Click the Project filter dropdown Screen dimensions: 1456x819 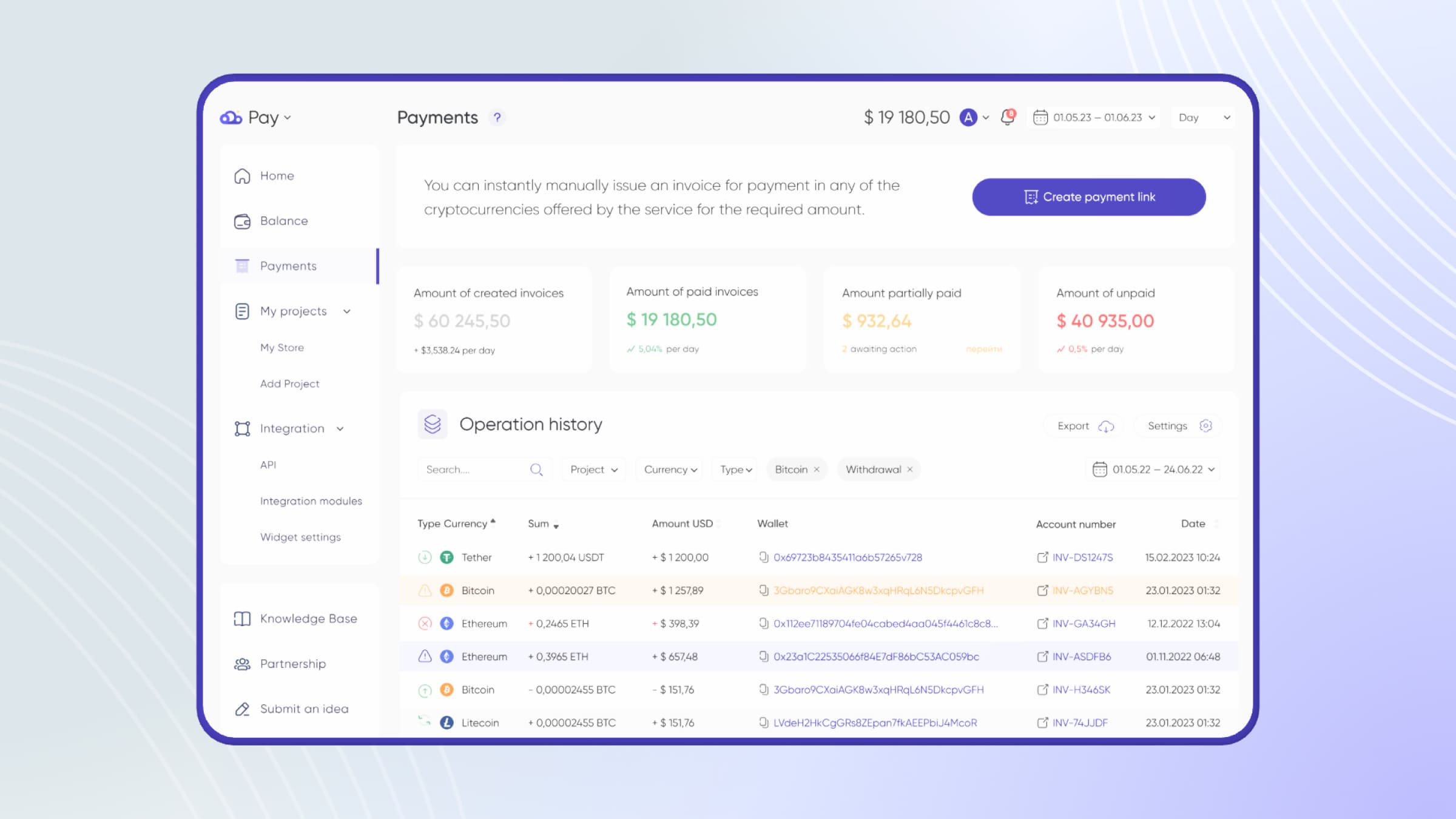(592, 469)
